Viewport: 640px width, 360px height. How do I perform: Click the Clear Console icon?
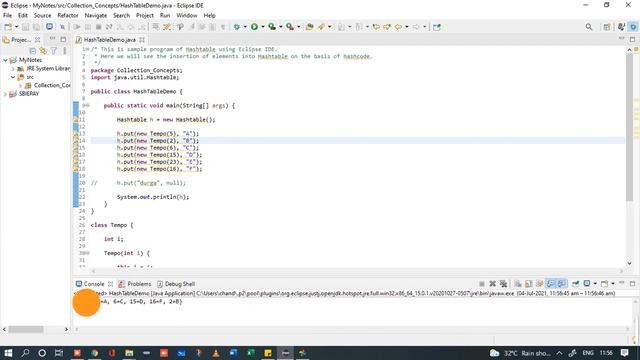point(518,284)
